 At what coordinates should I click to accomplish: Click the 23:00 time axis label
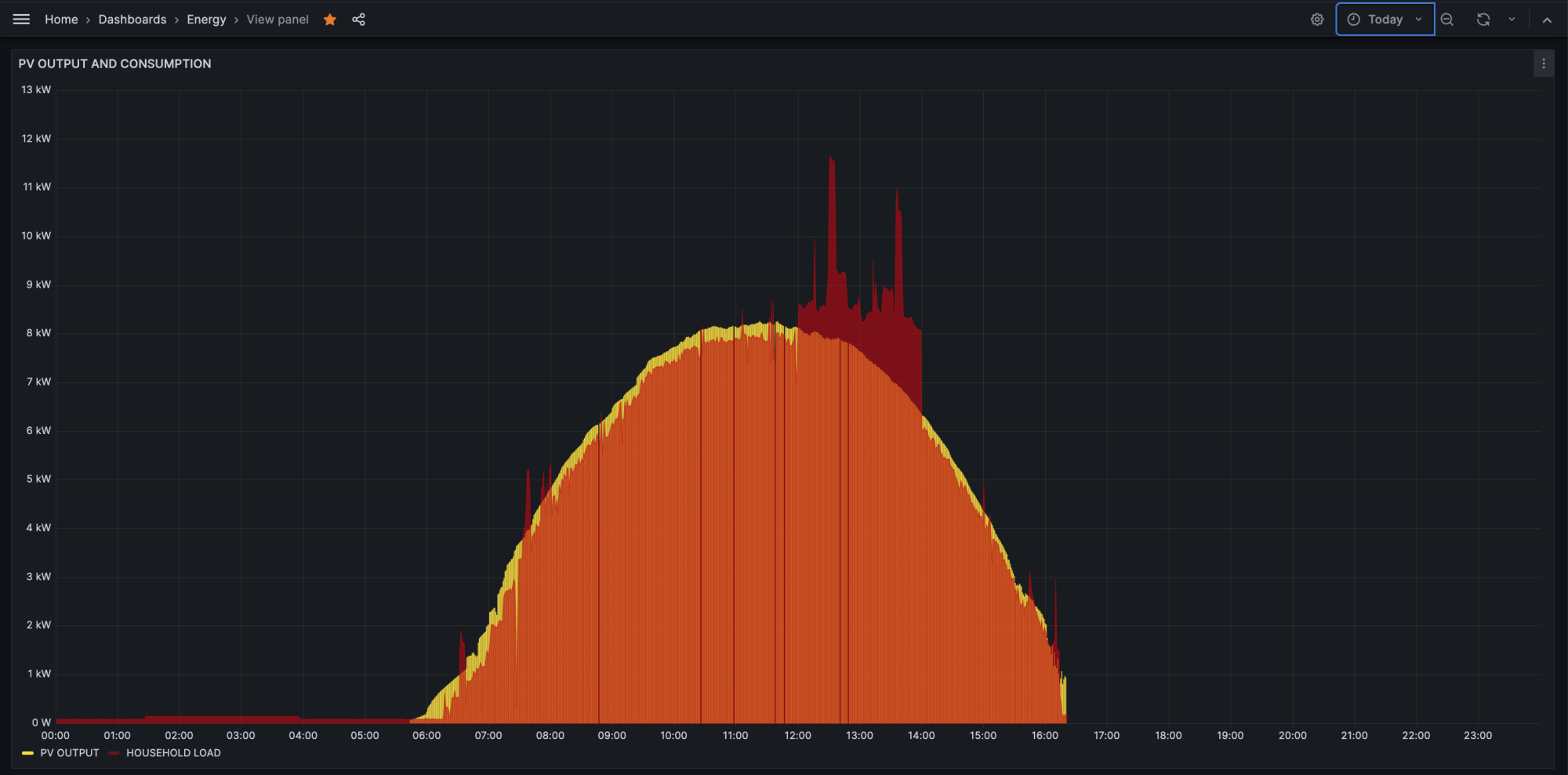point(1478,735)
